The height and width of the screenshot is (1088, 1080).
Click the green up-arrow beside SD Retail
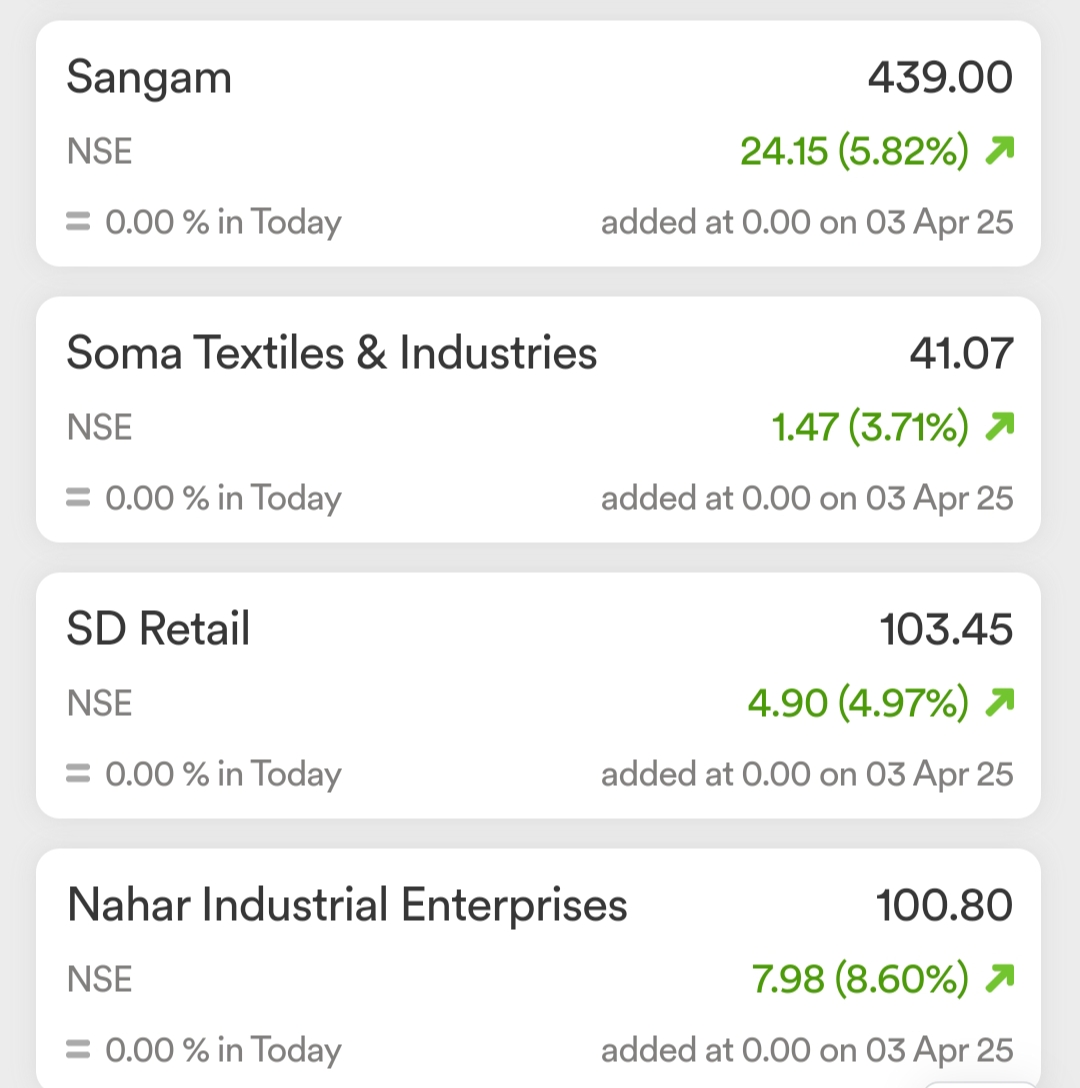pyautogui.click(x=999, y=703)
